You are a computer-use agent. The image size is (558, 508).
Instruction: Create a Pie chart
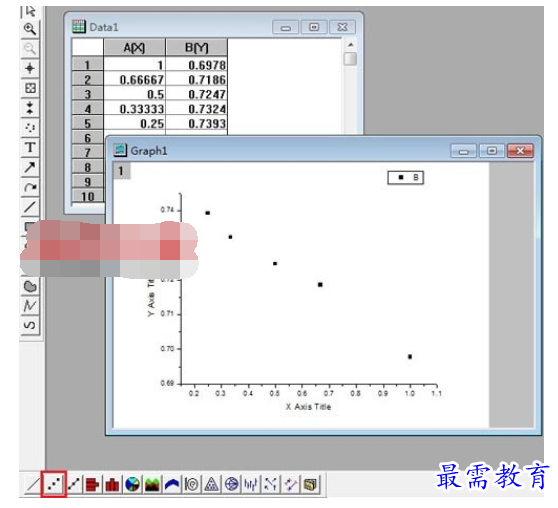(132, 485)
